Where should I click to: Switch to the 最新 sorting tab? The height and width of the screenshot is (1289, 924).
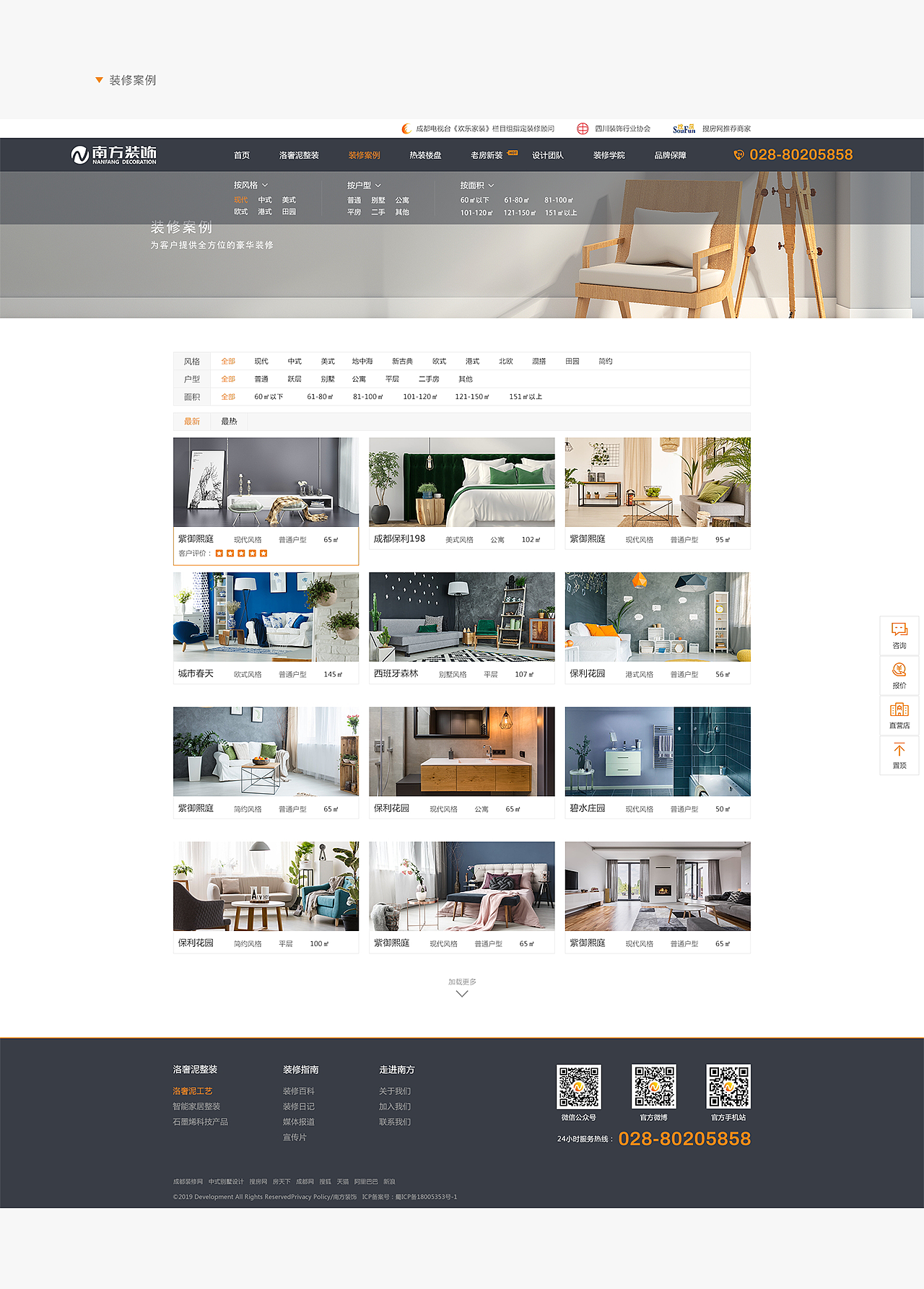(x=192, y=421)
